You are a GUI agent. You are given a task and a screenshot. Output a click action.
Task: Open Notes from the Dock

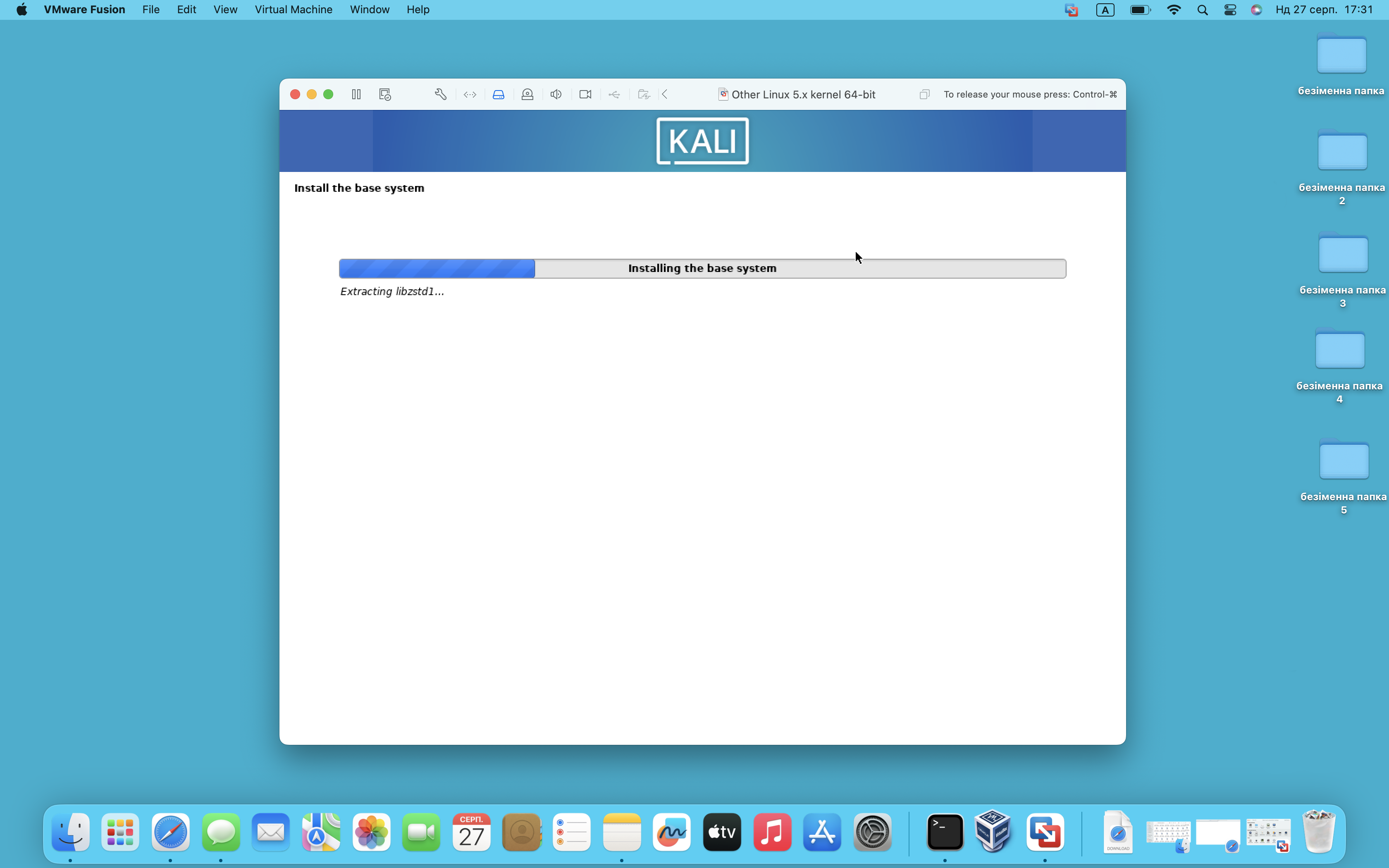pos(622,832)
